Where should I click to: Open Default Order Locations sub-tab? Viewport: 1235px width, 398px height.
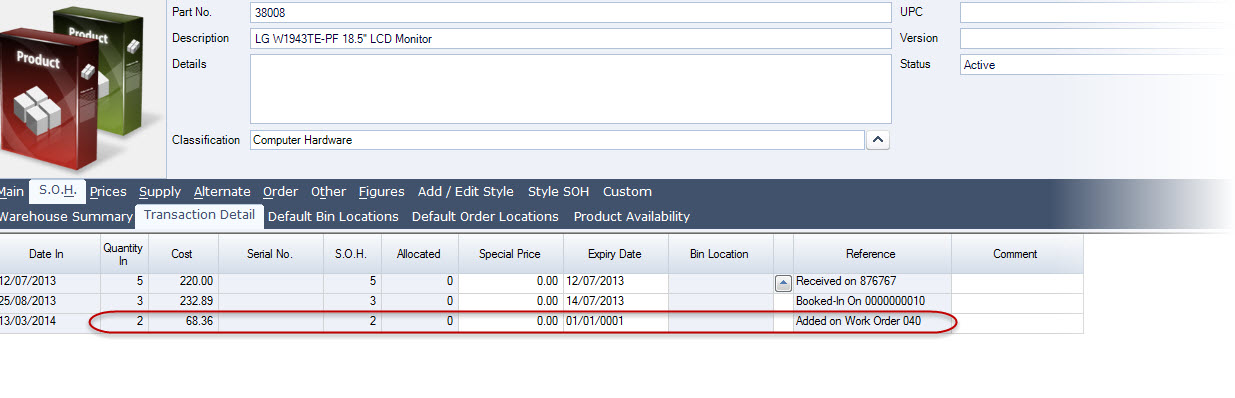tap(485, 216)
